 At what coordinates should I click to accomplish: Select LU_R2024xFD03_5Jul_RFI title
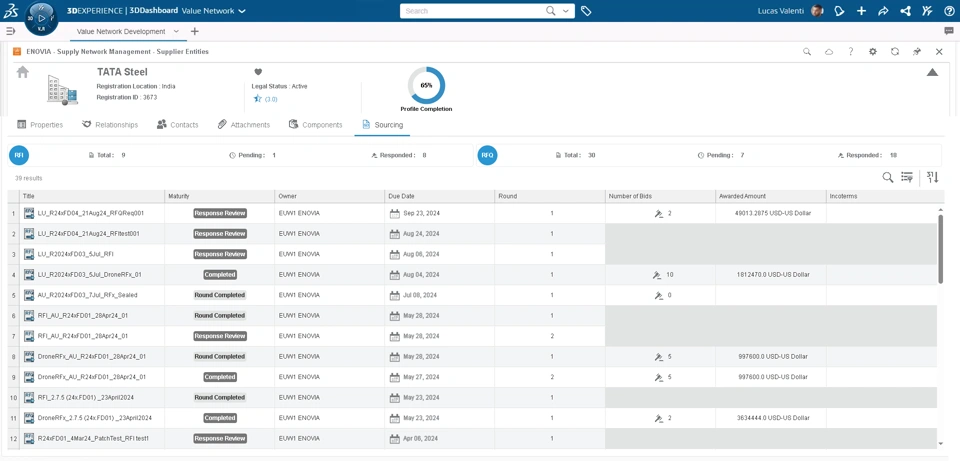point(76,254)
